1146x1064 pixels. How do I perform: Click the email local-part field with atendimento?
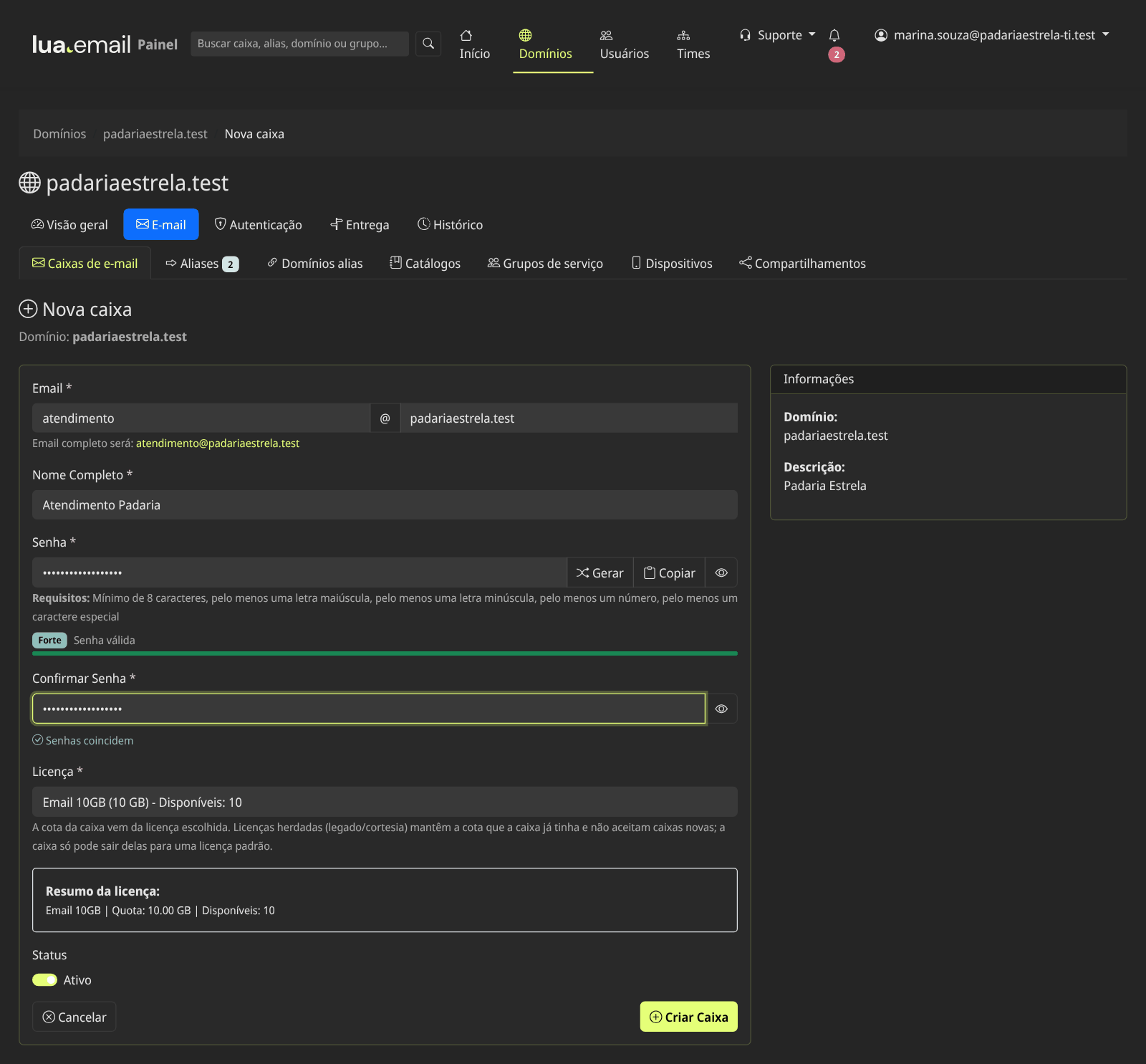[x=201, y=418]
